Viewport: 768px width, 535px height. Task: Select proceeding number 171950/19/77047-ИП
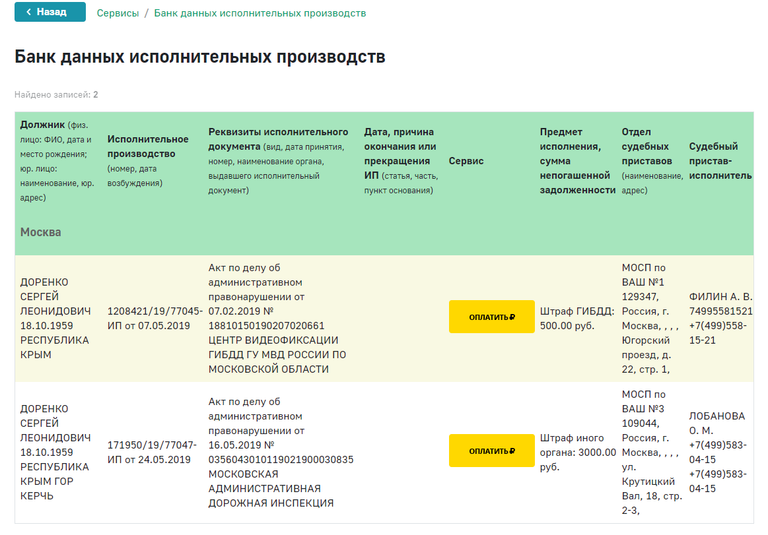pos(152,452)
